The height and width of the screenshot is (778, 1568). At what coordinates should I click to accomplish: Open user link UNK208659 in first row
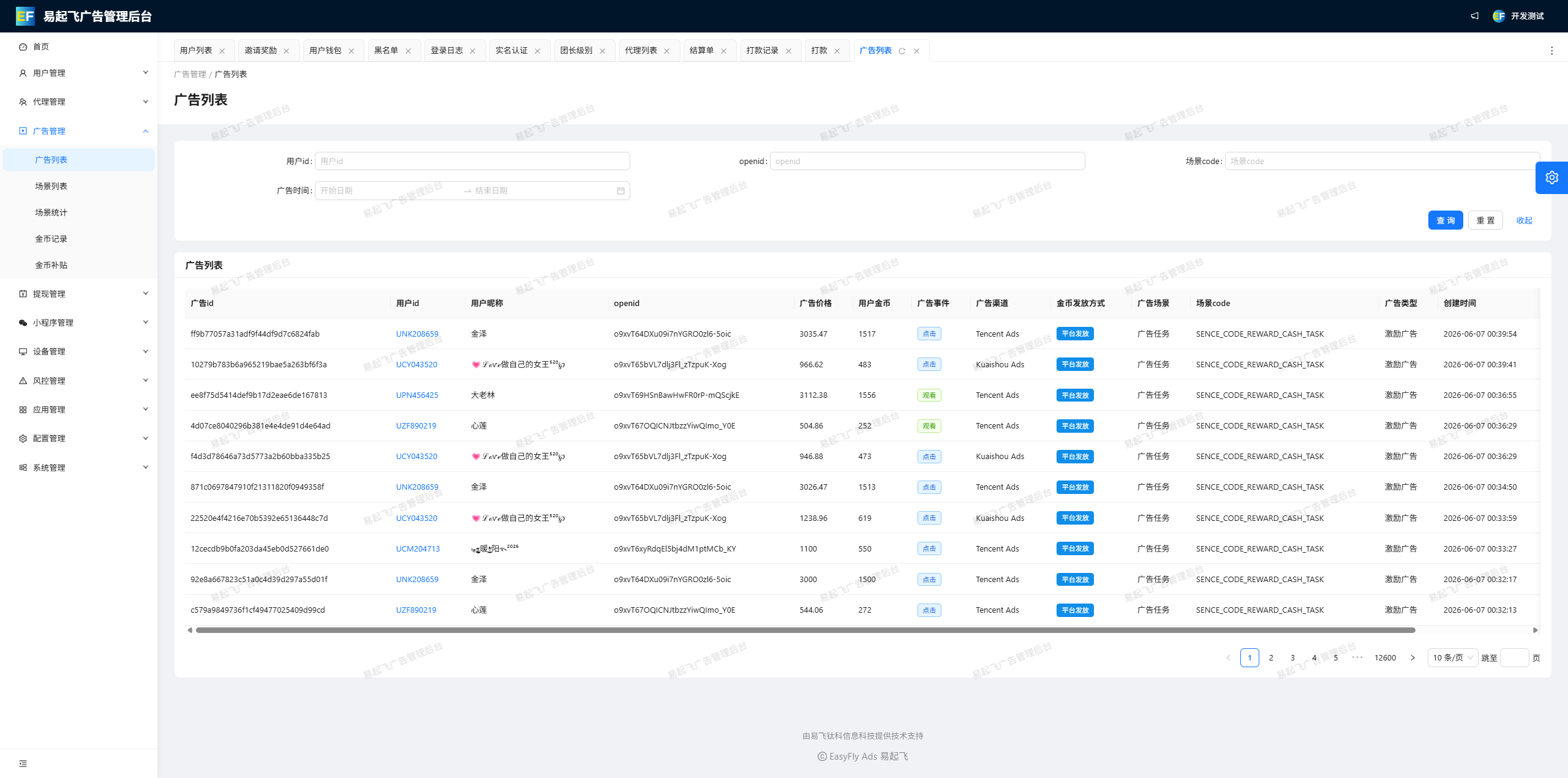coord(417,334)
